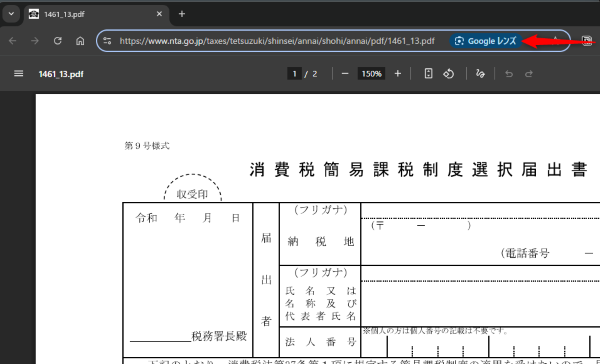Click the zoom out minus button
This screenshot has height=364, width=600.
pos(345,73)
